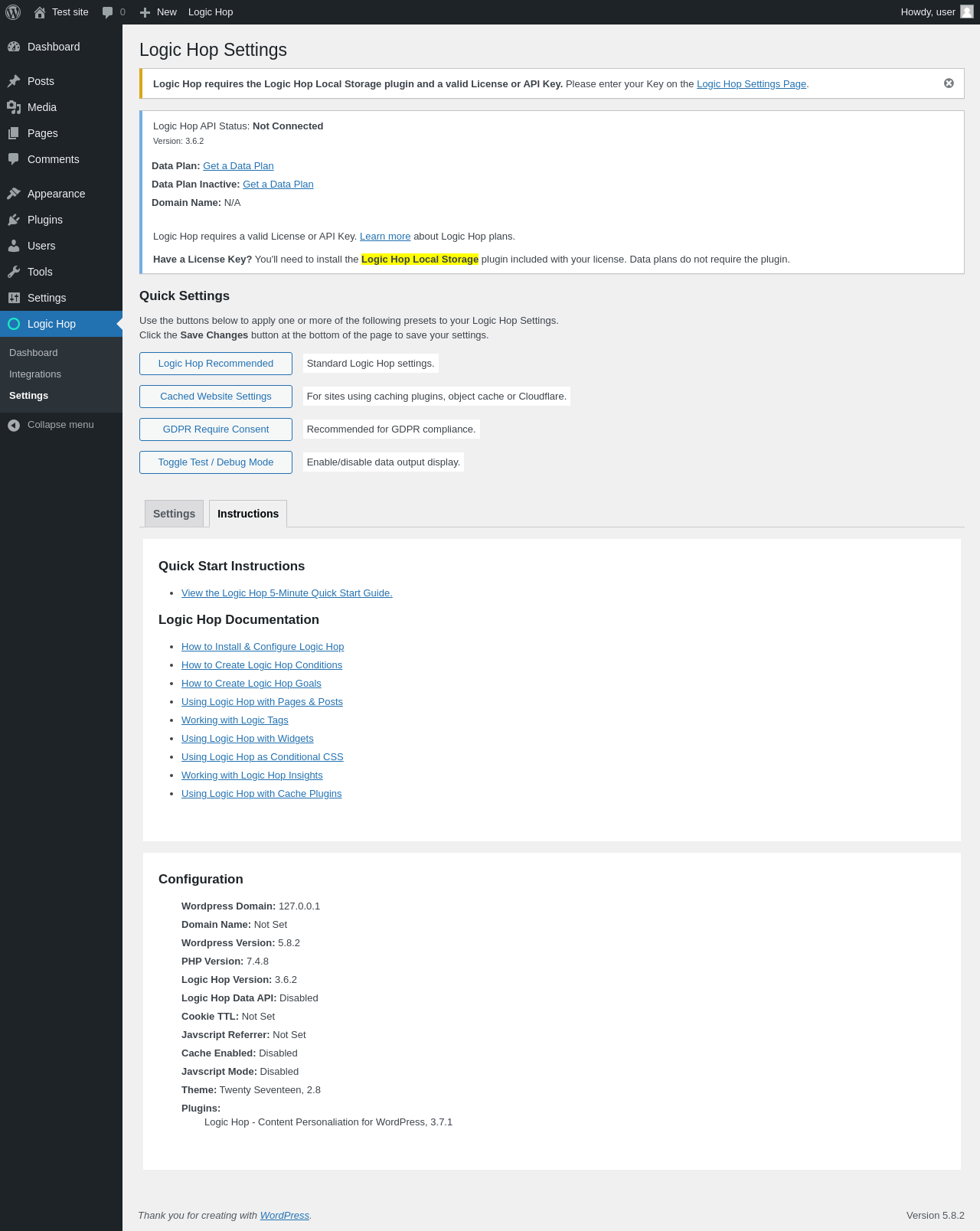Click the Settings sliders icon in sidebar
Image resolution: width=980 pixels, height=1231 pixels.
(14, 298)
